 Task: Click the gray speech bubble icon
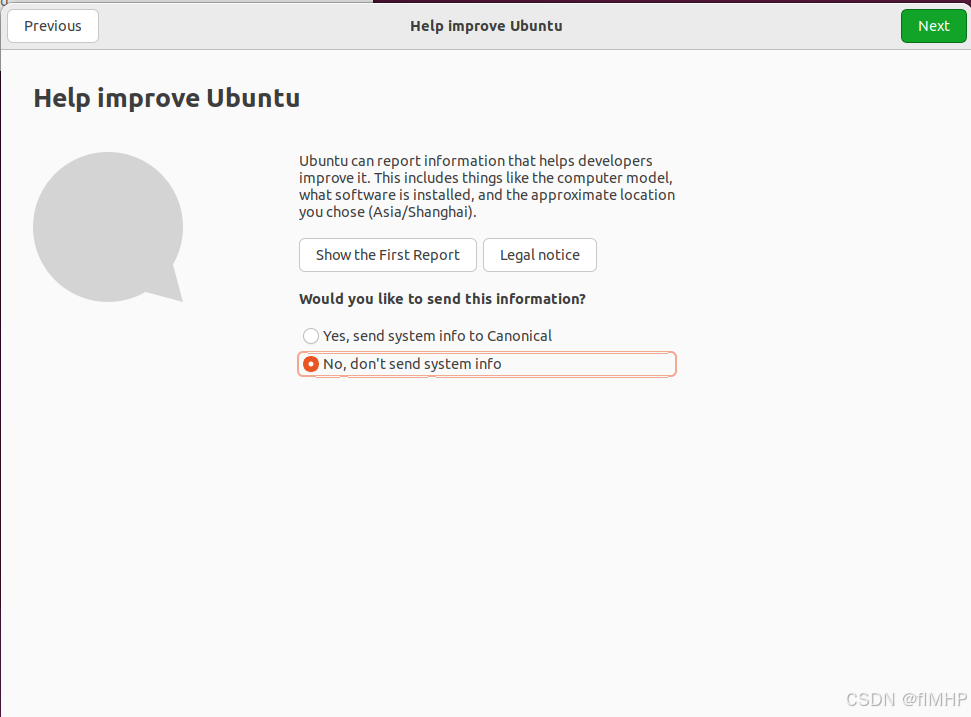click(107, 227)
